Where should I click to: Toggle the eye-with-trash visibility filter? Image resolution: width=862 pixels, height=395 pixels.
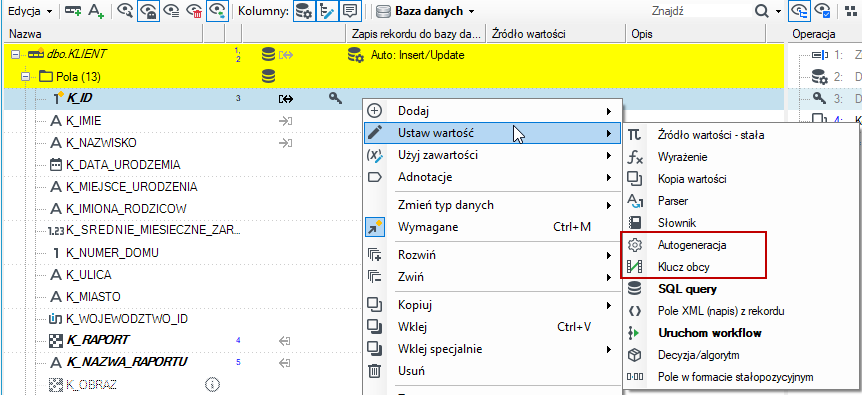coord(195,10)
